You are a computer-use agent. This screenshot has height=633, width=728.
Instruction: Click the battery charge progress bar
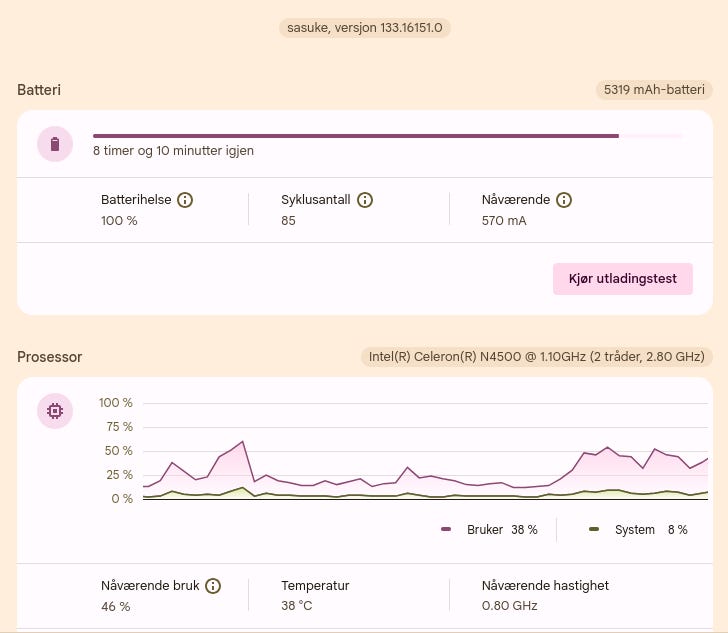click(388, 136)
